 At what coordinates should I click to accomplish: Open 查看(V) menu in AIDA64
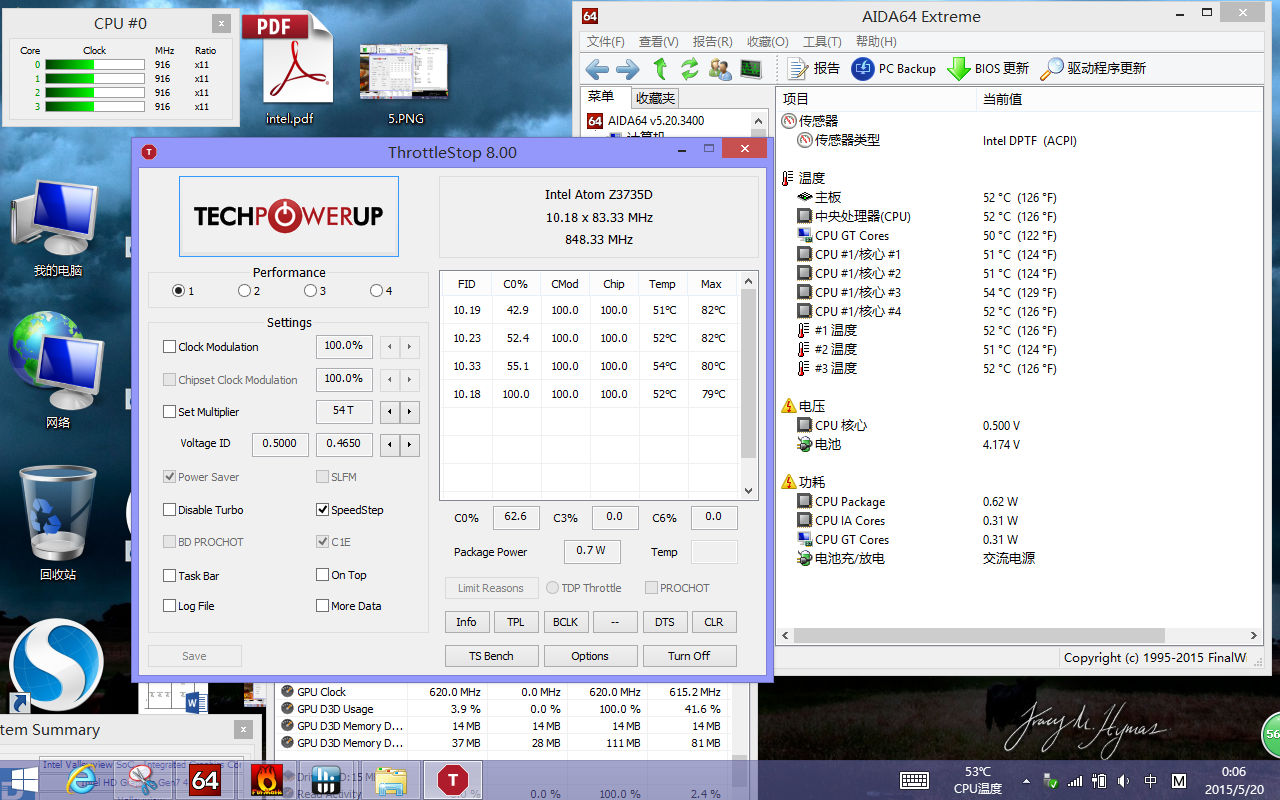point(658,42)
